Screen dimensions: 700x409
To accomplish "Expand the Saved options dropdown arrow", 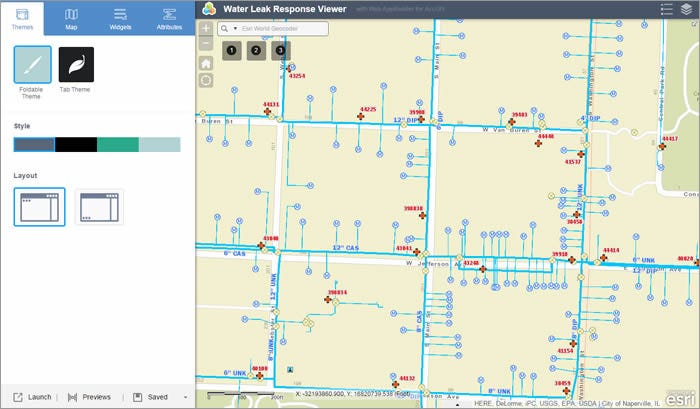I will click(185, 397).
